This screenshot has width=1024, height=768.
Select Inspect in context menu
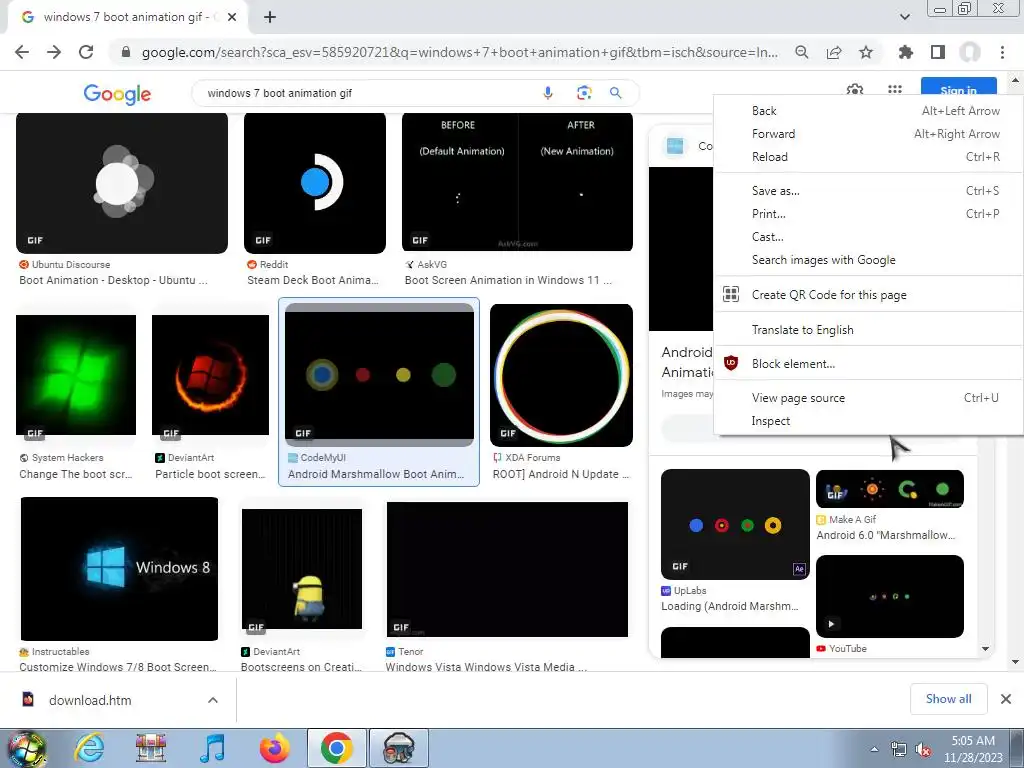[x=869, y=421]
